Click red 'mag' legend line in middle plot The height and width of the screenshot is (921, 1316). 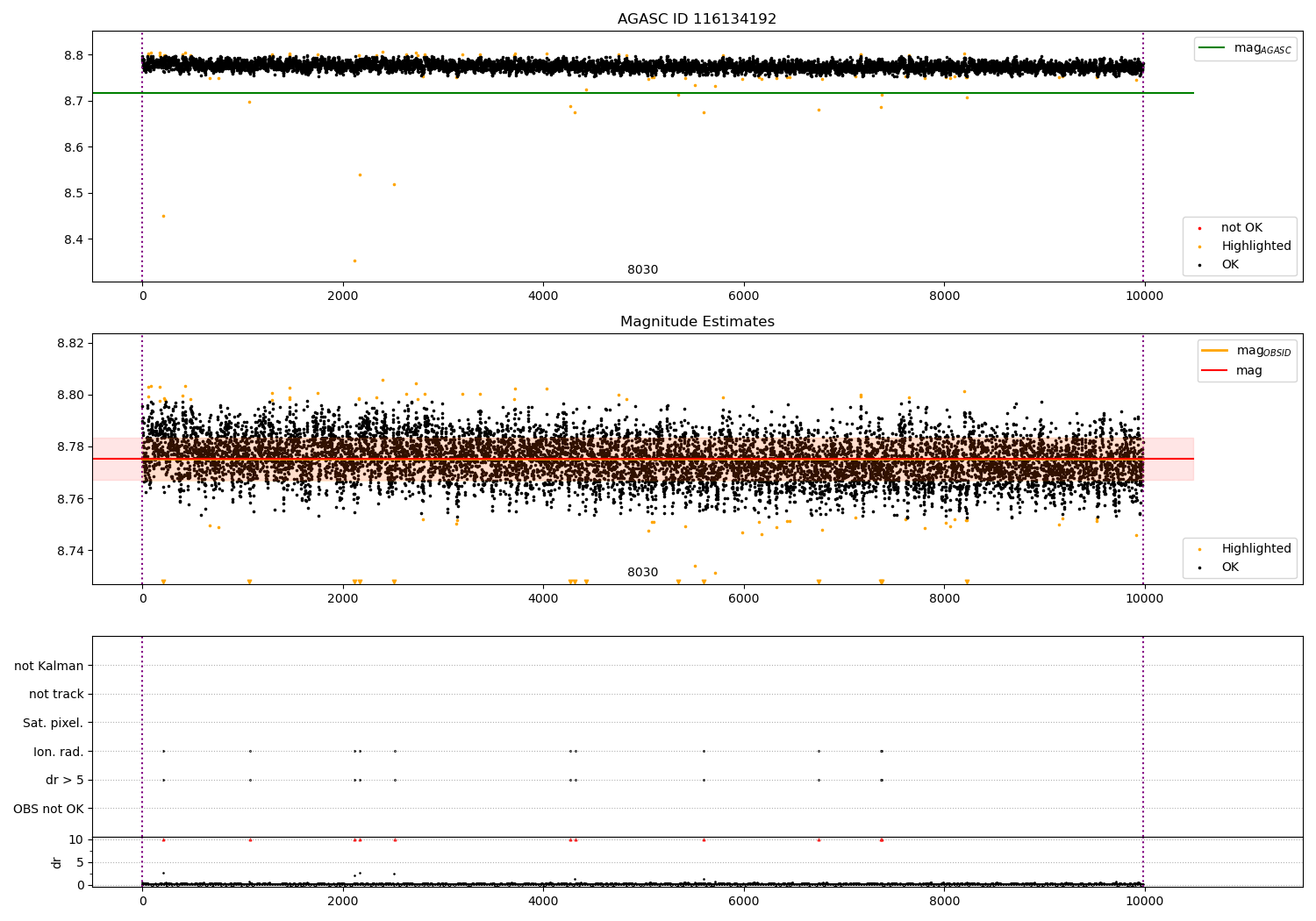click(1215, 371)
